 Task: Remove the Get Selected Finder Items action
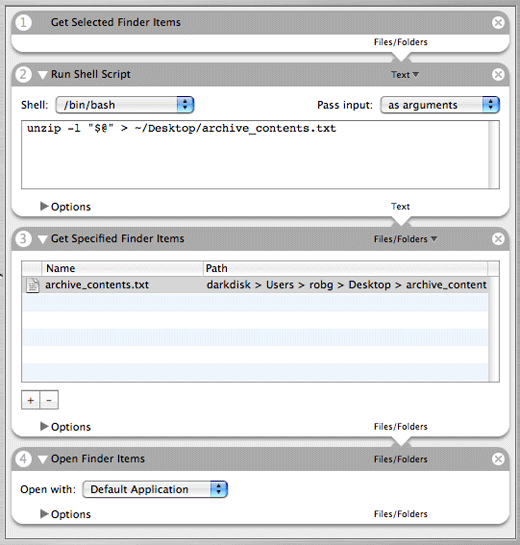tap(498, 23)
